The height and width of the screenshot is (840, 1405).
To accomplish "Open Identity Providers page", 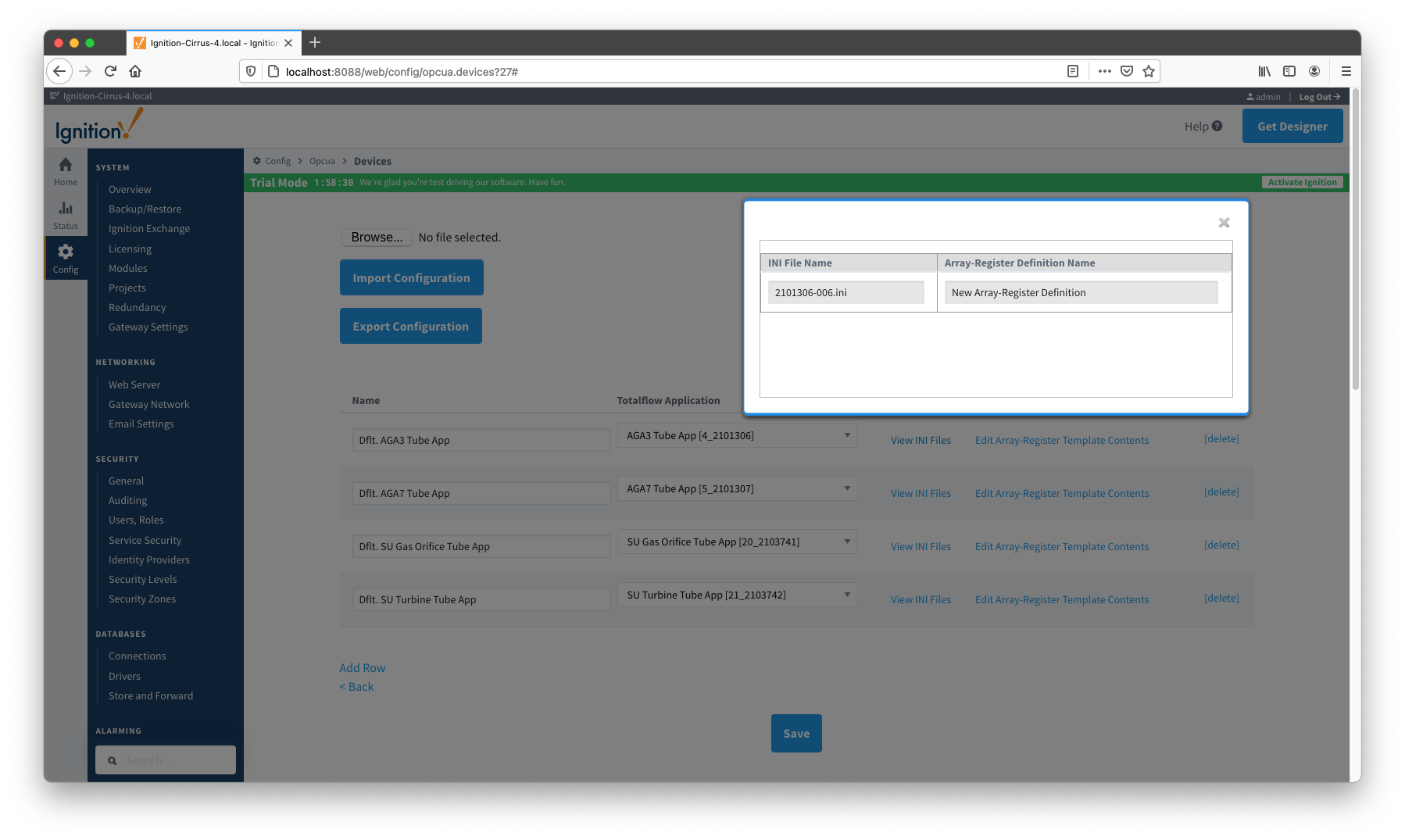I will (148, 559).
